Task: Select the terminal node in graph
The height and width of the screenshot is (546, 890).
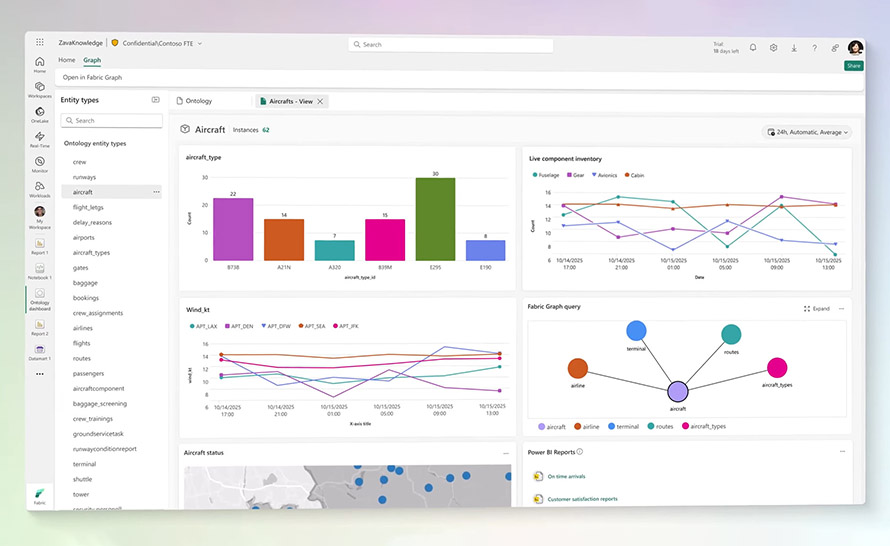Action: pos(636,331)
